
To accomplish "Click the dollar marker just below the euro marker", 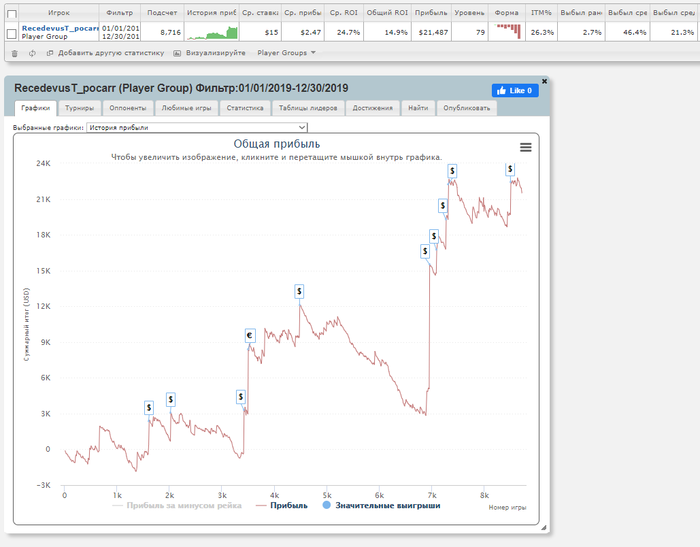I will 241,397.
